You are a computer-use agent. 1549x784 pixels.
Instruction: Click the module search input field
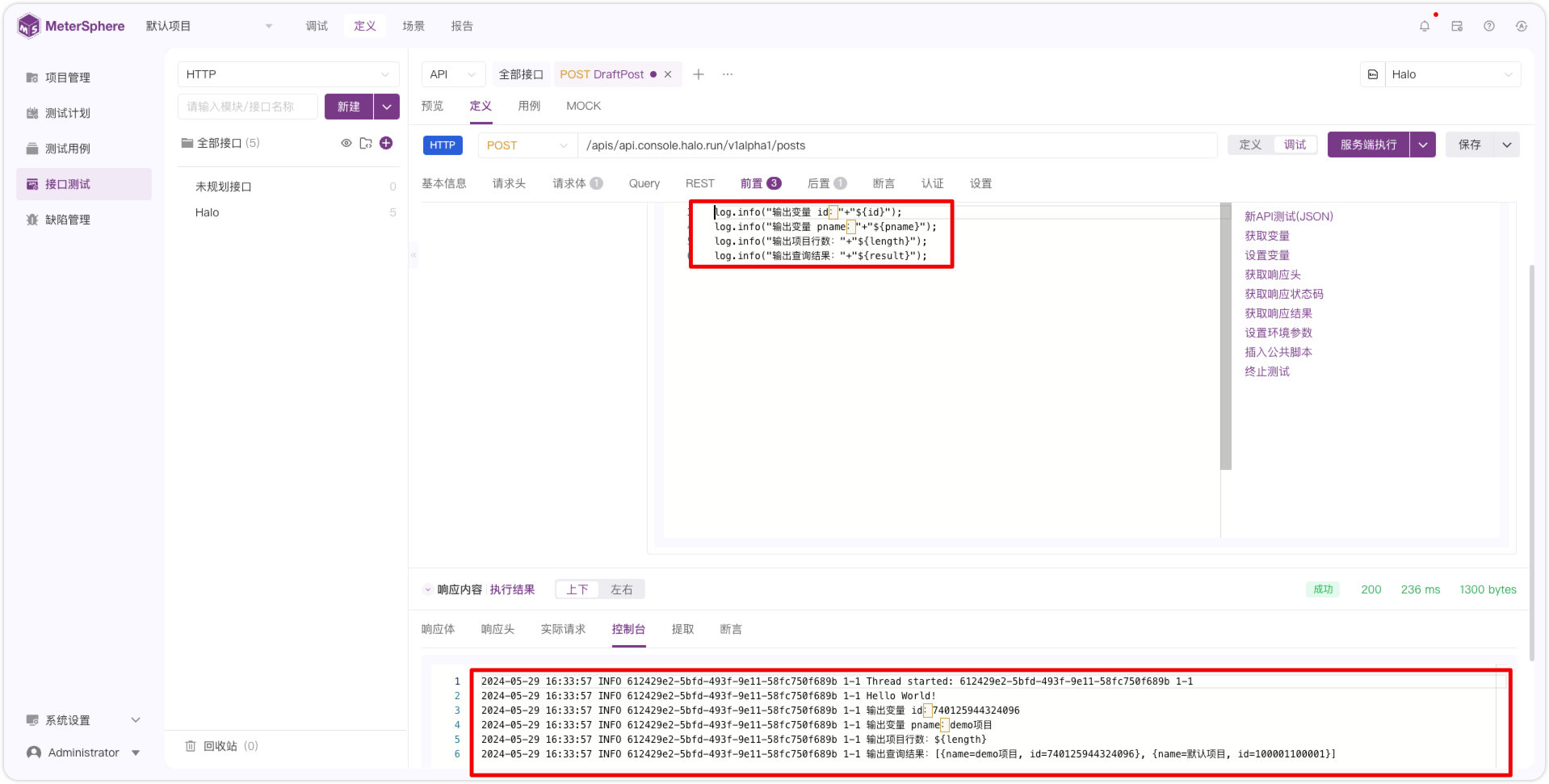248,107
